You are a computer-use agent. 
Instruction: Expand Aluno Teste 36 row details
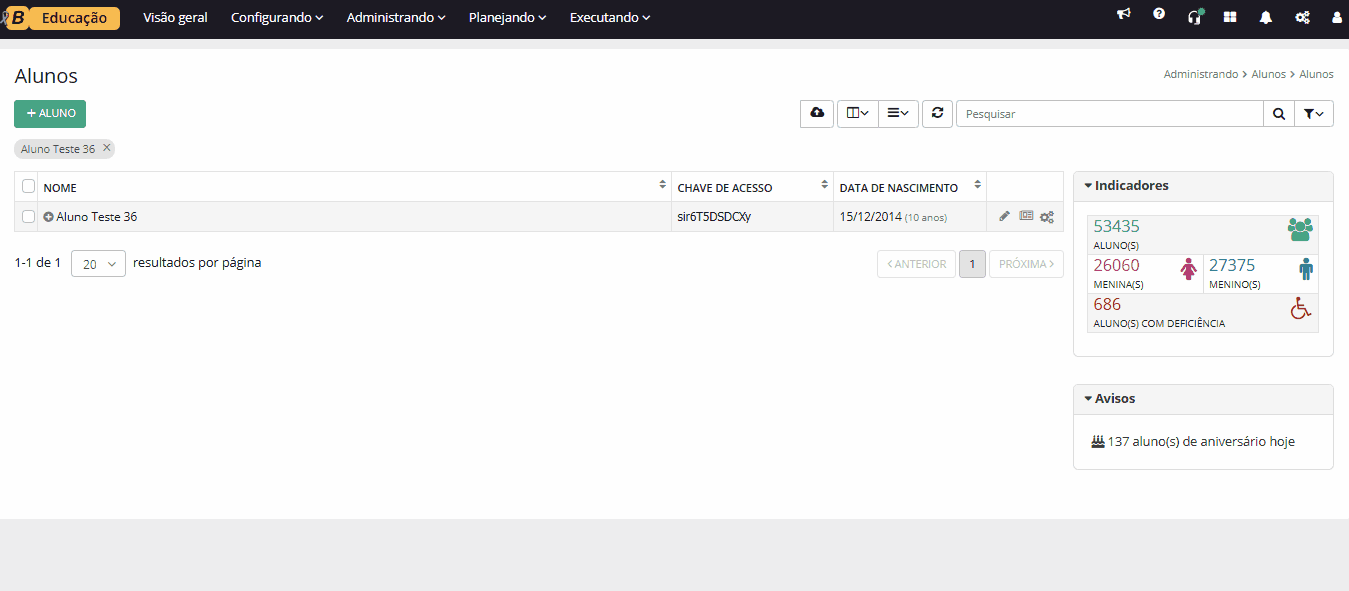coord(49,217)
